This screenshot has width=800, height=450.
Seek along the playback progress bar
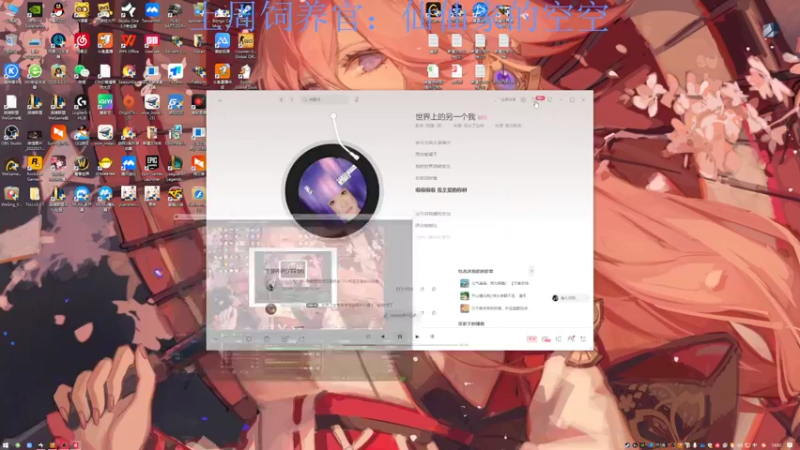point(398,345)
